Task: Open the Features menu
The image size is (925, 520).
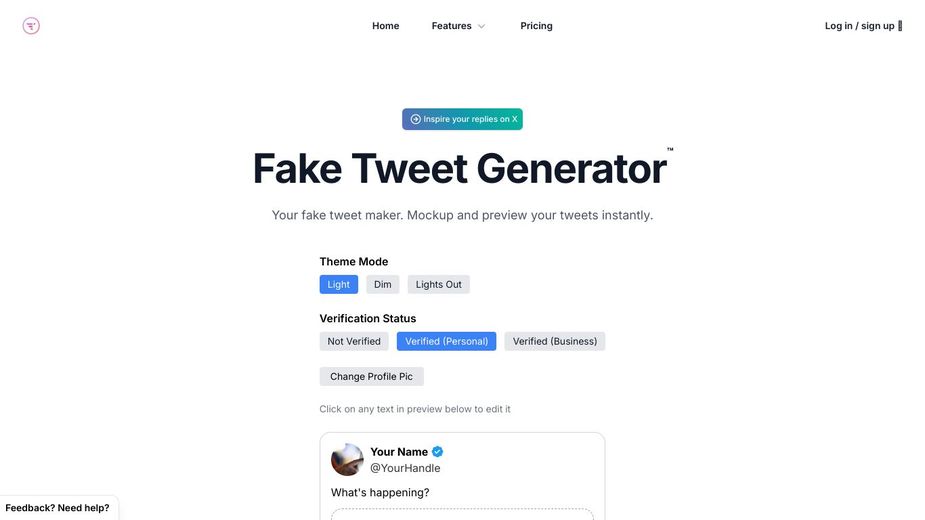Action: 452,26
